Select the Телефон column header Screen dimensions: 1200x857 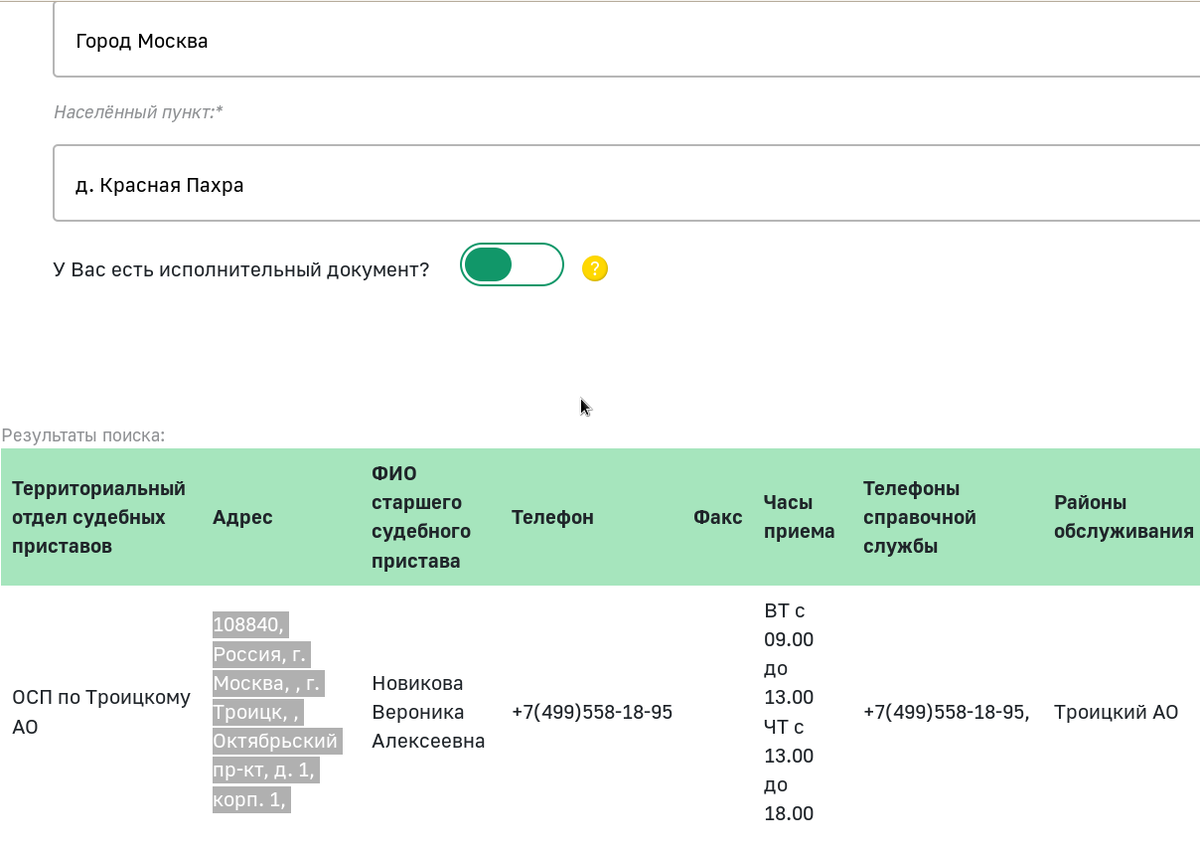coord(552,517)
